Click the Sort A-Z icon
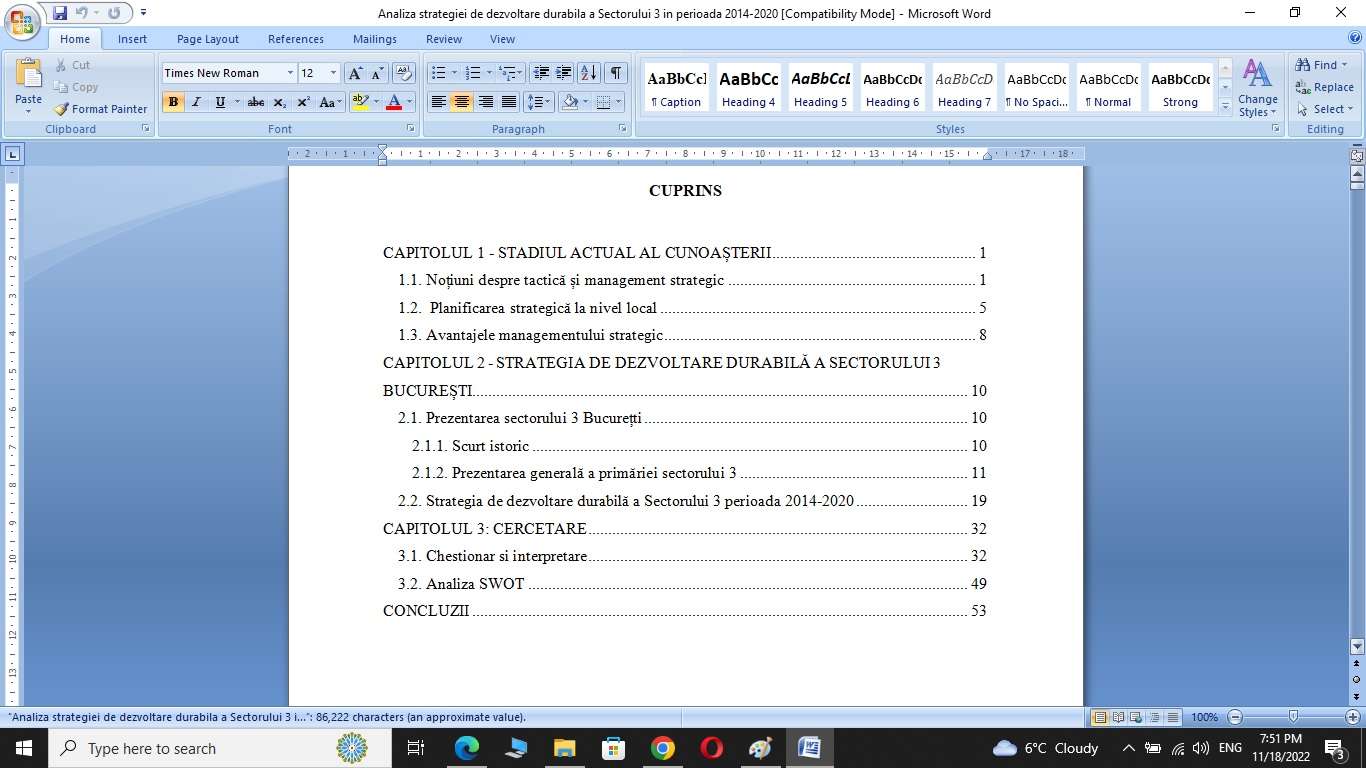Image resolution: width=1366 pixels, height=768 pixels. (x=588, y=73)
